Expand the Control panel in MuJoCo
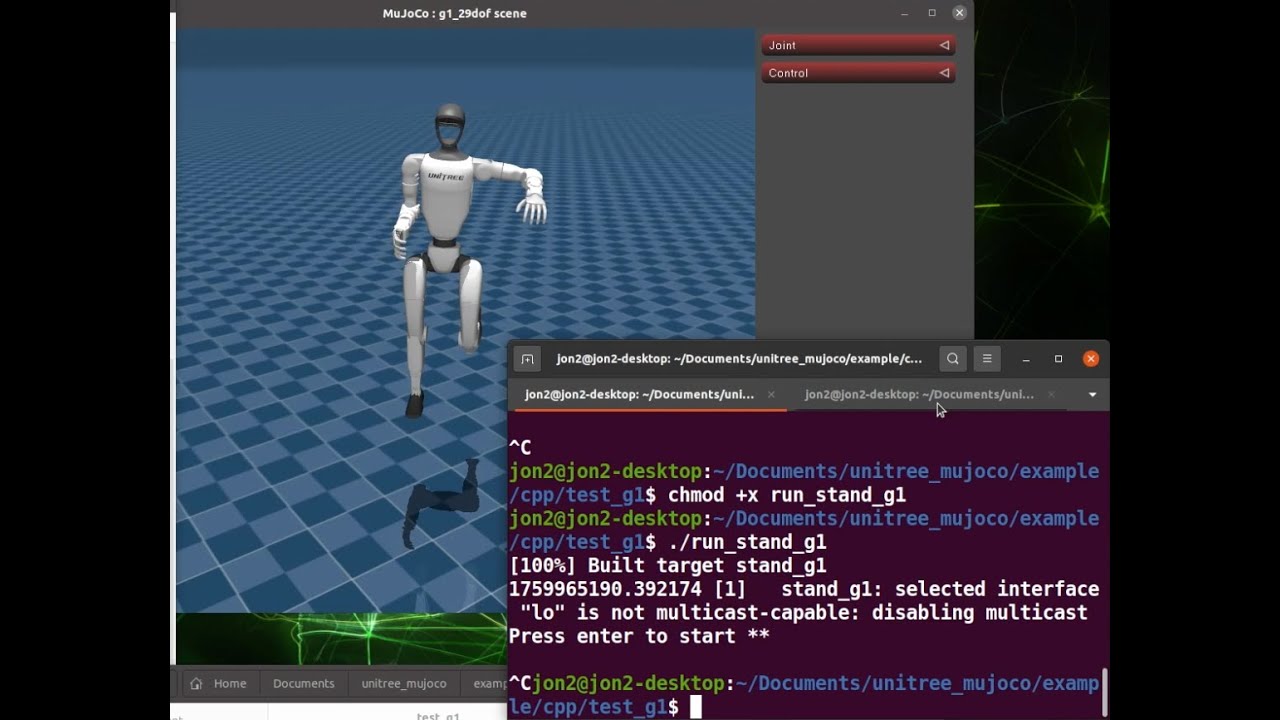The height and width of the screenshot is (720, 1280). [x=858, y=73]
